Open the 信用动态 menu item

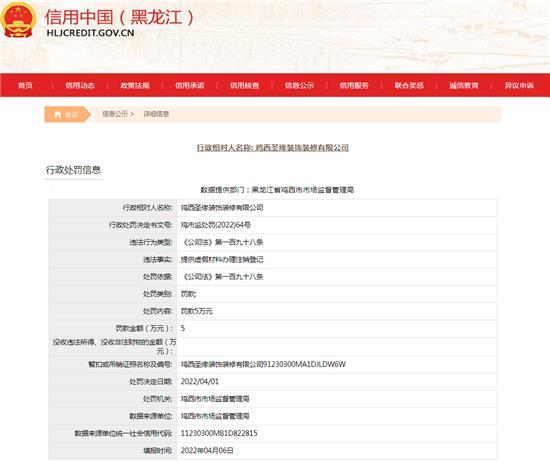pos(80,85)
